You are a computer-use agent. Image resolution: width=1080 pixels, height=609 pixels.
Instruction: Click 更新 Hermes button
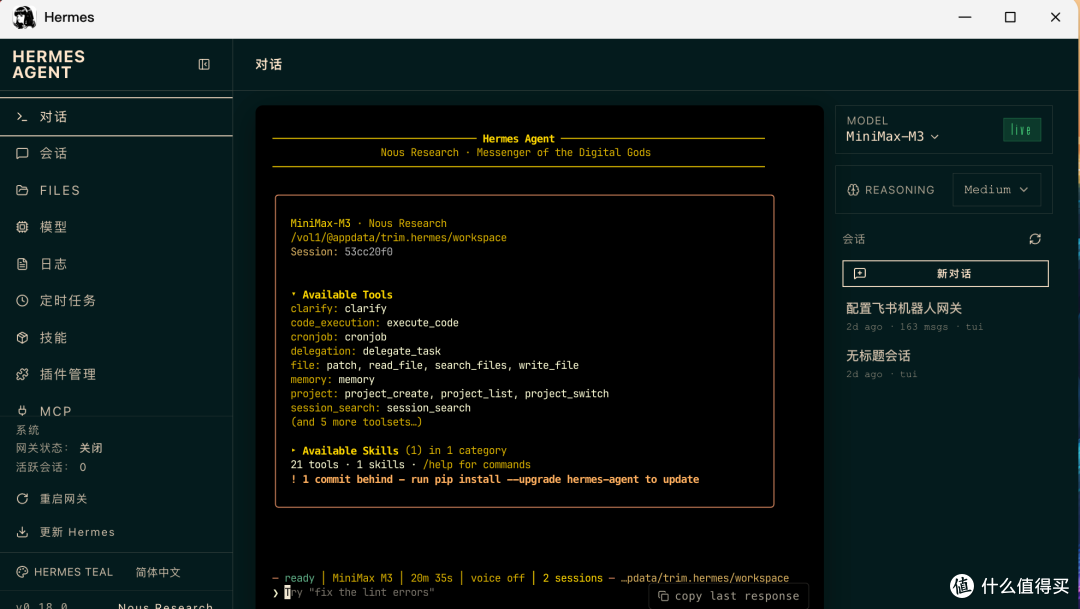pos(65,532)
